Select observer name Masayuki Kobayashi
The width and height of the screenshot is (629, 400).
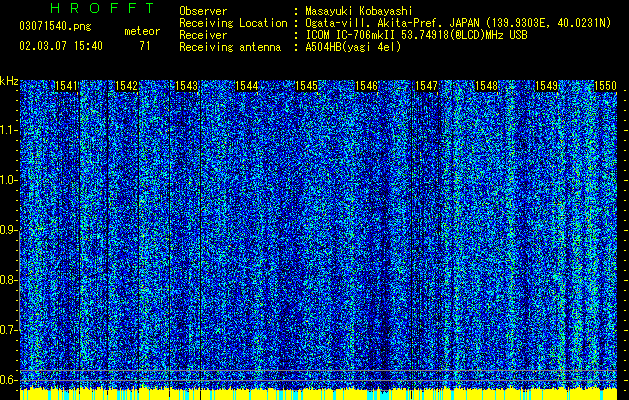point(359,11)
